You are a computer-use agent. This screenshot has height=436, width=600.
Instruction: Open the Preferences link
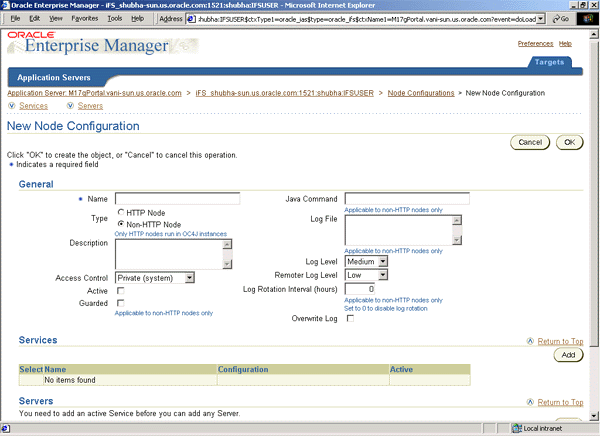(535, 44)
